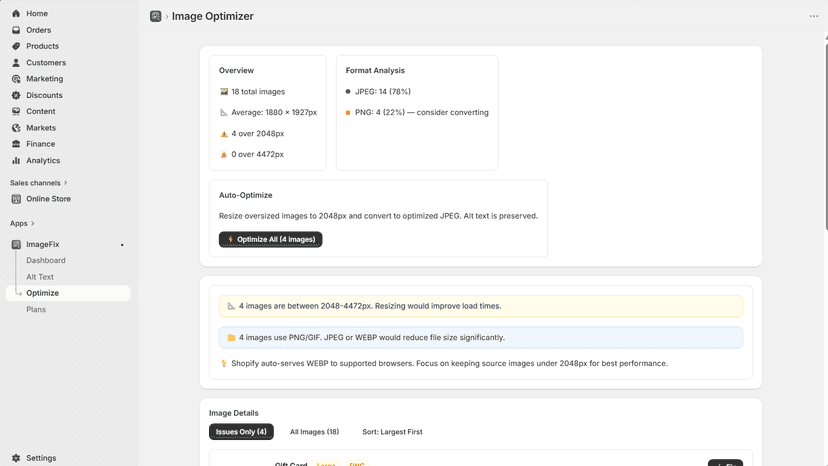Open ImageFix Dashboard sub-item
Screen dimensions: 828x466
coord(46,260)
